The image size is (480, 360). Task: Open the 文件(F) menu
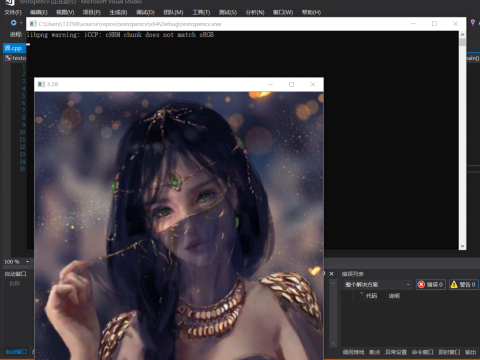click(x=13, y=12)
